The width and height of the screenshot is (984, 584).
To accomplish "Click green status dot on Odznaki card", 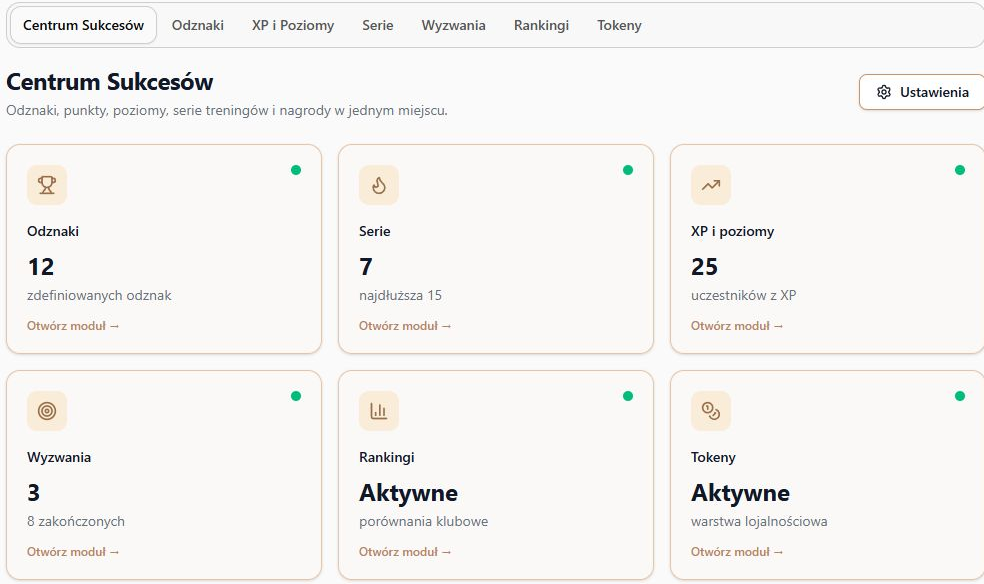I will click(296, 170).
